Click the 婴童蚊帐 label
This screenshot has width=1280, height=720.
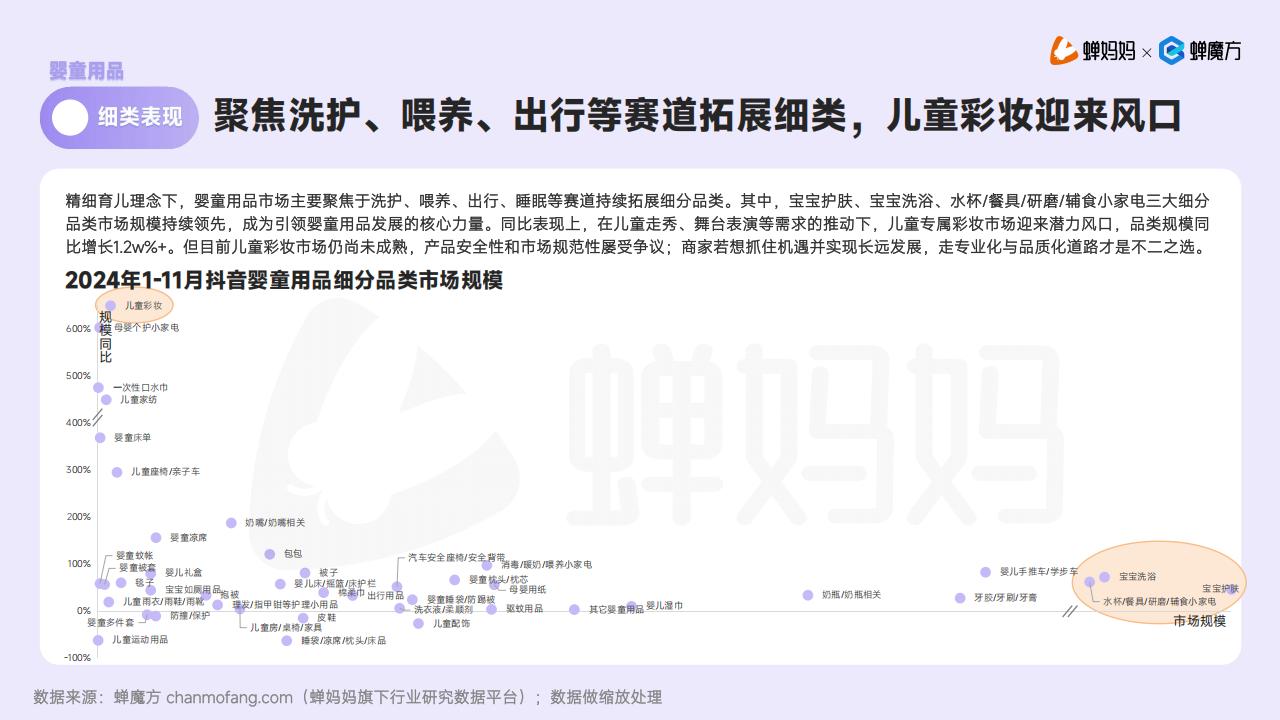point(135,555)
